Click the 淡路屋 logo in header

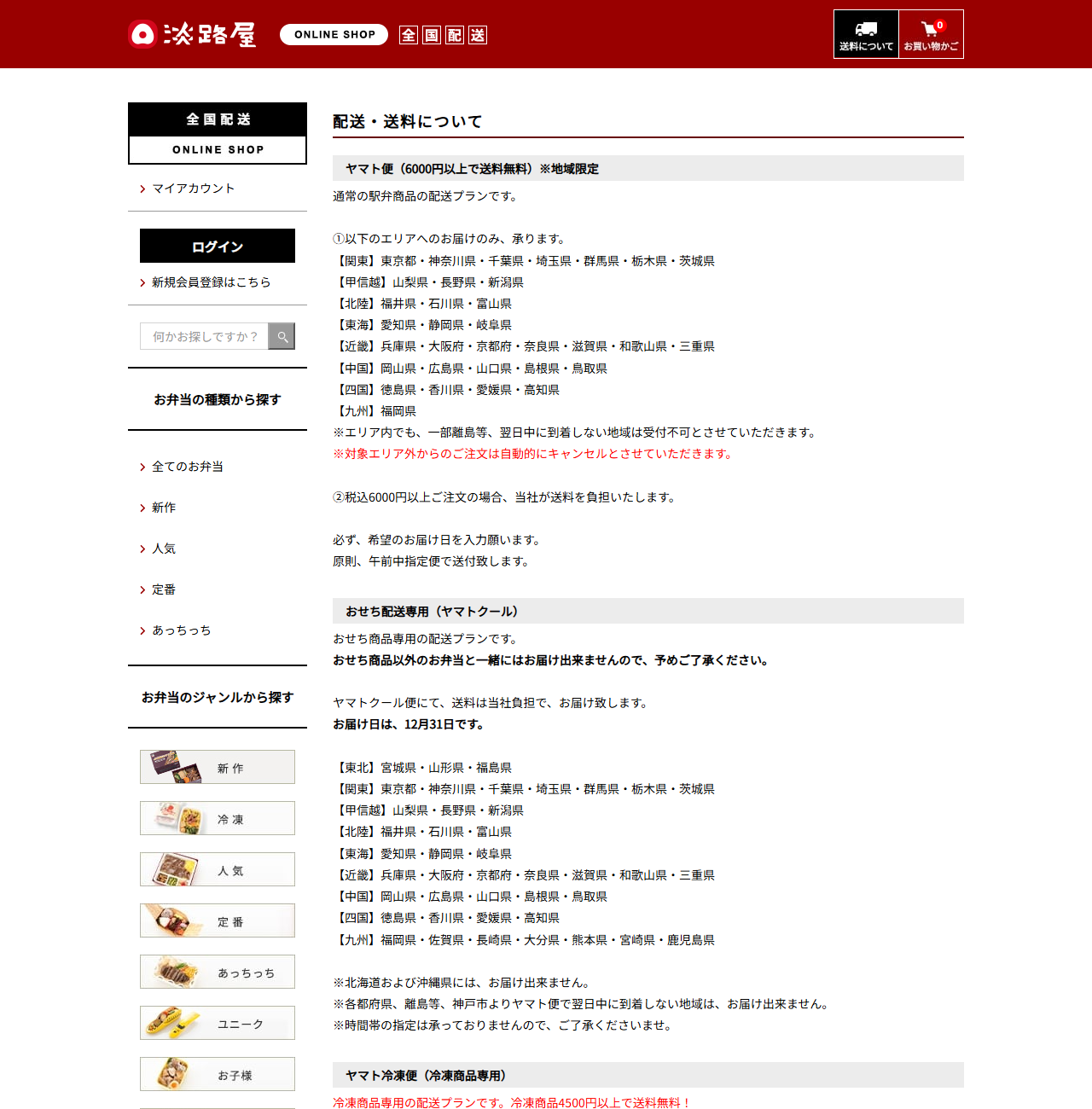[192, 34]
